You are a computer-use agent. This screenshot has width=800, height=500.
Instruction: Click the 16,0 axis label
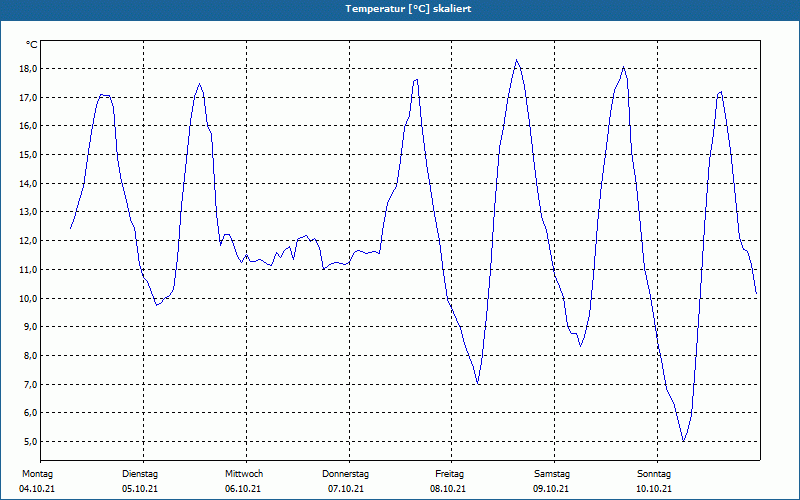point(28,126)
